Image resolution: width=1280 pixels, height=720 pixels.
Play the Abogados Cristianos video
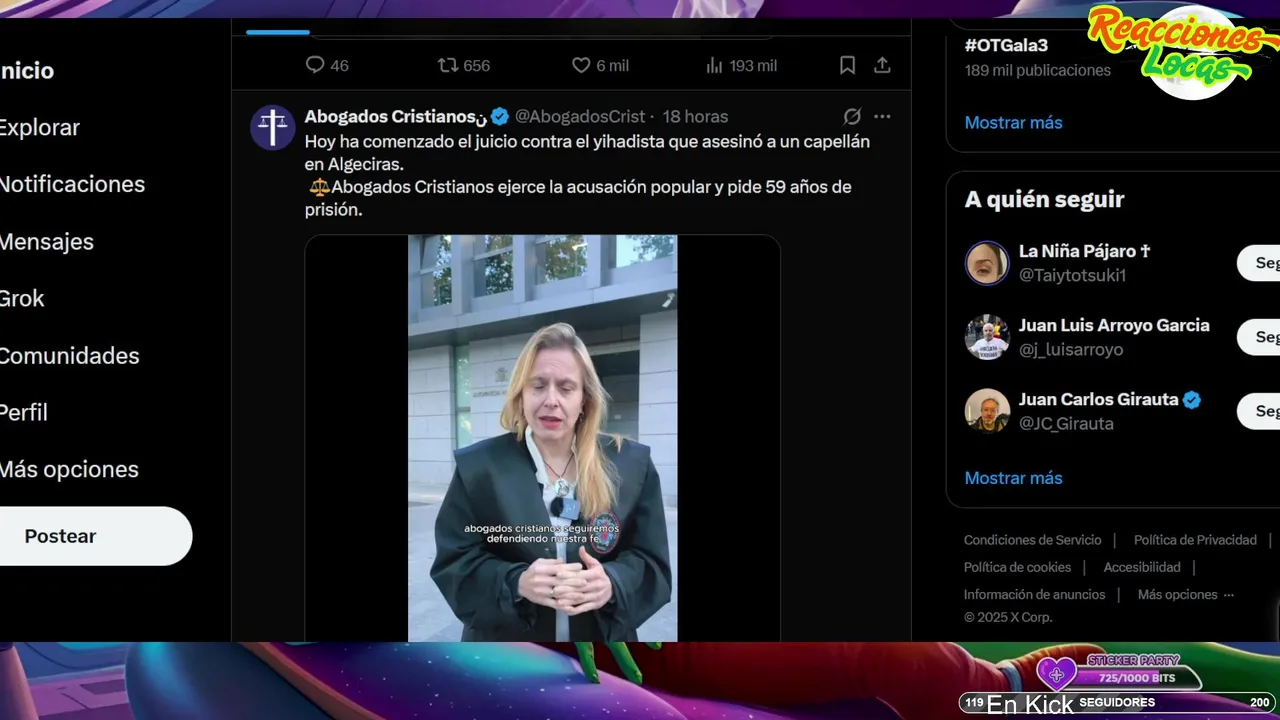coord(542,438)
